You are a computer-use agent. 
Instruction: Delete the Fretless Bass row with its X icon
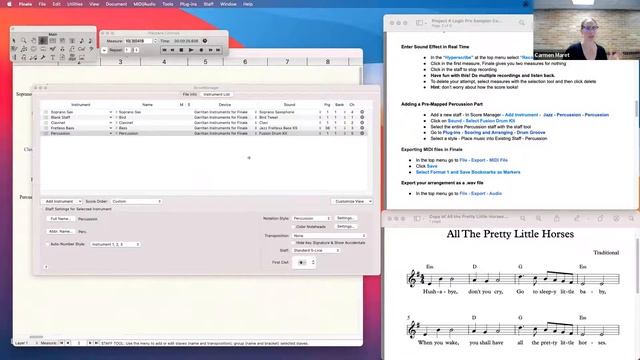tap(362, 128)
